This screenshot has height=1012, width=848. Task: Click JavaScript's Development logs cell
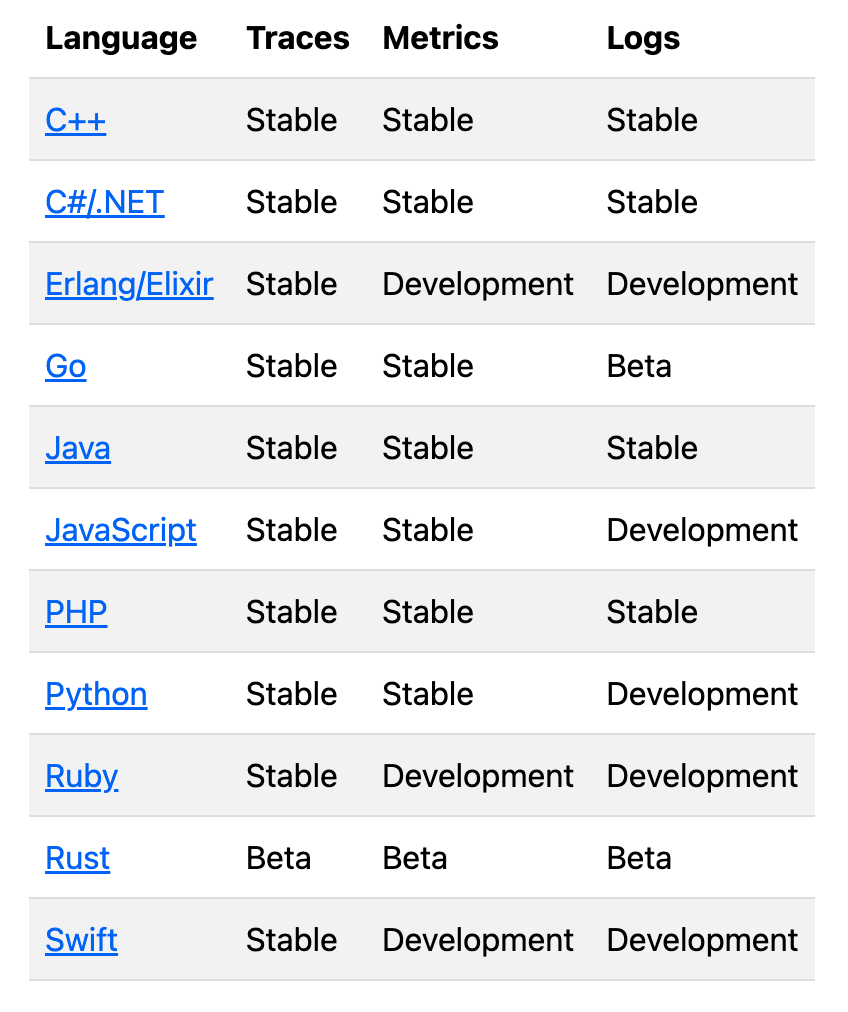[x=702, y=530]
